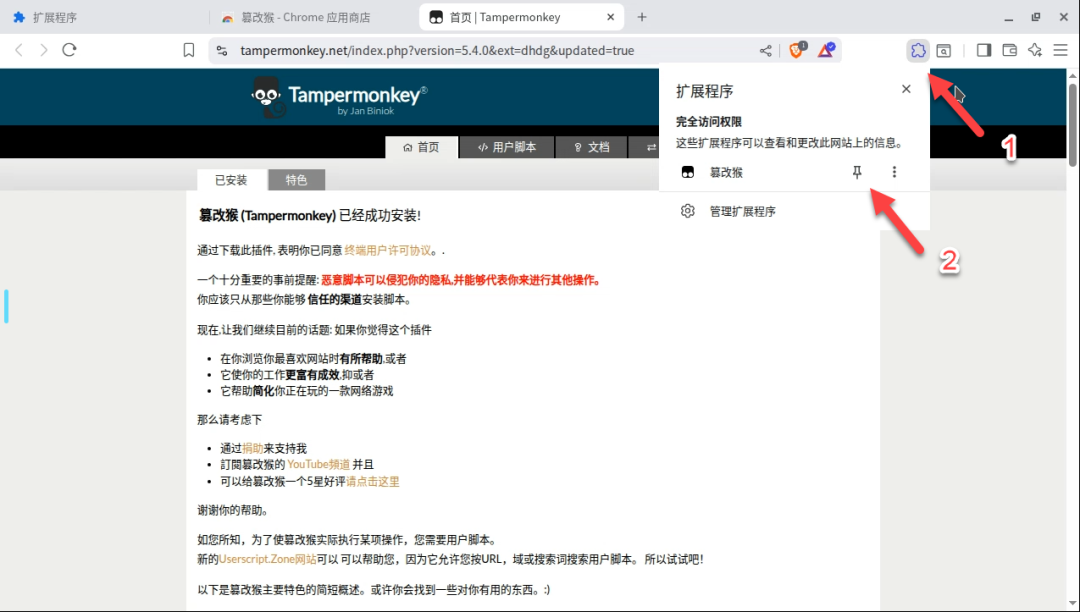Open a new browser tab

(642, 17)
